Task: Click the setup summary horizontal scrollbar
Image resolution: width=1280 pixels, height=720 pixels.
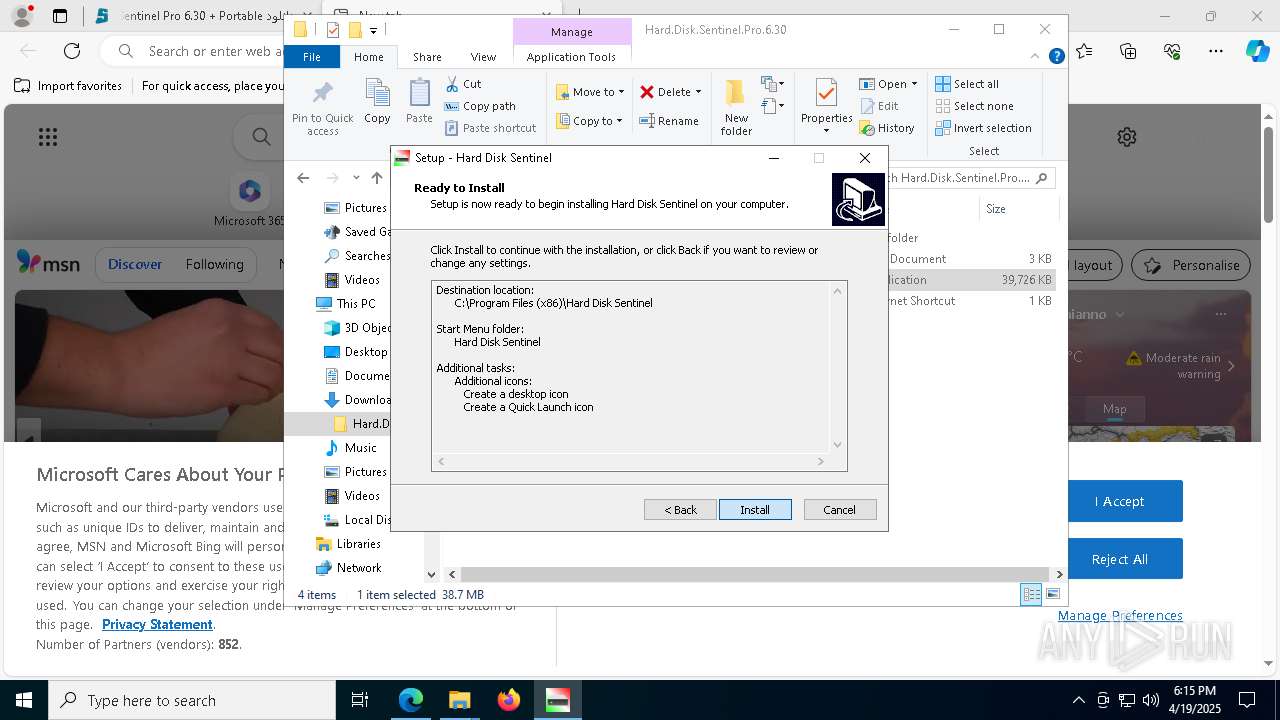Action: coord(631,461)
